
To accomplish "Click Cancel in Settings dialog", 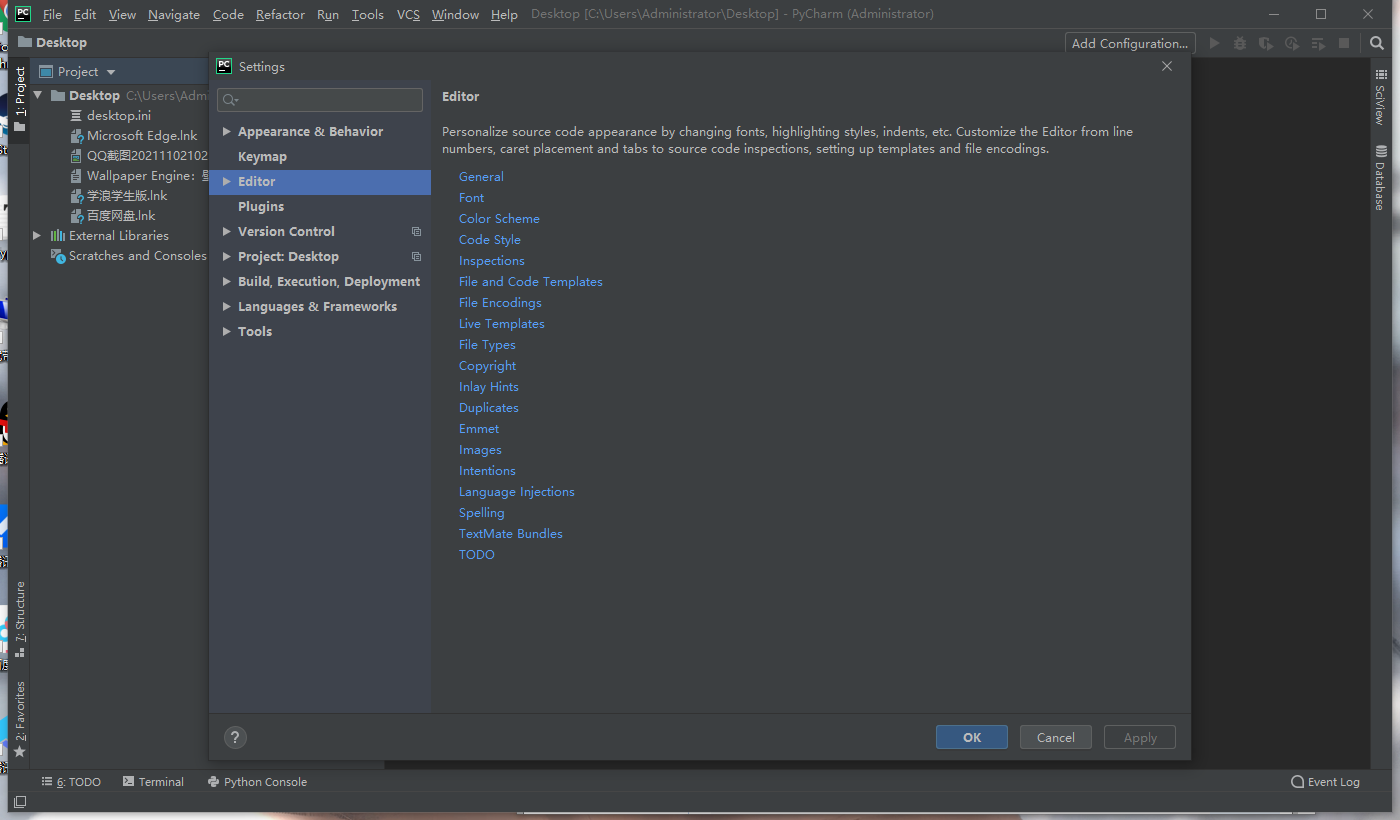I will pyautogui.click(x=1056, y=737).
